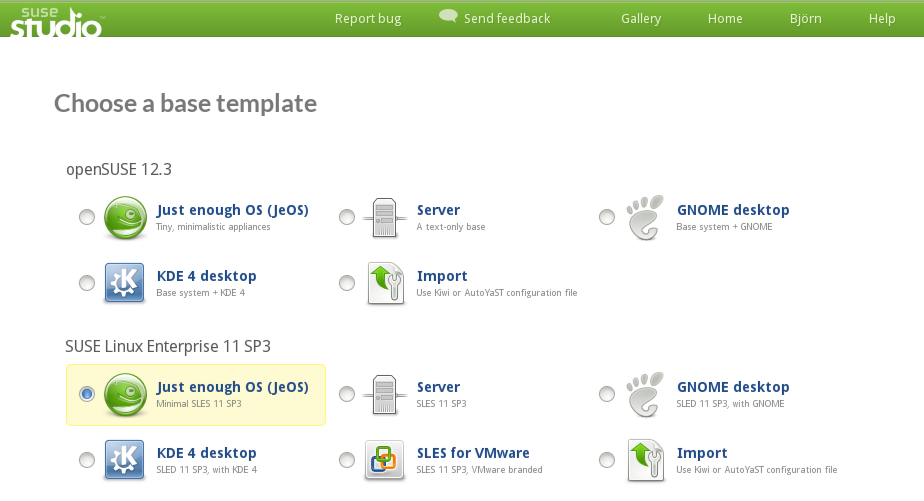The height and width of the screenshot is (501, 924).
Task: Select SLE 11 GNOME desktop radio button
Action: point(606,394)
